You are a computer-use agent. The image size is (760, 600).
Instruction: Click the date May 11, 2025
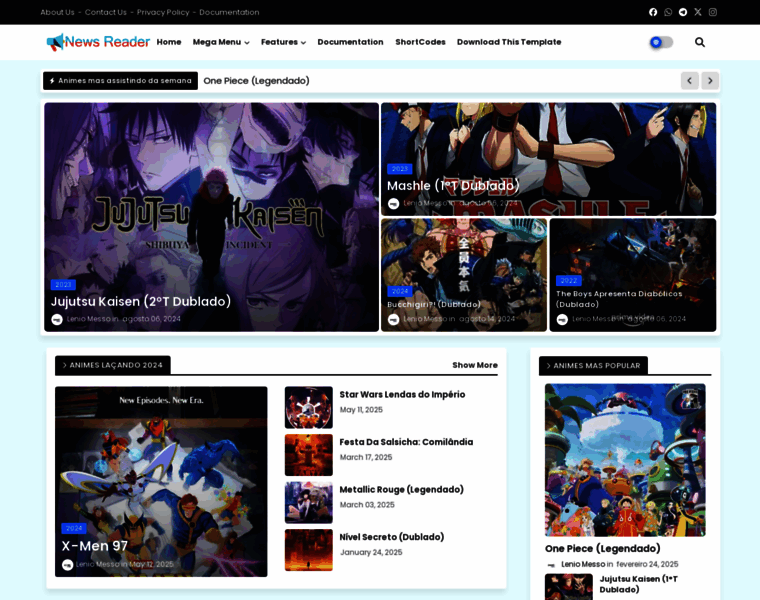361,410
